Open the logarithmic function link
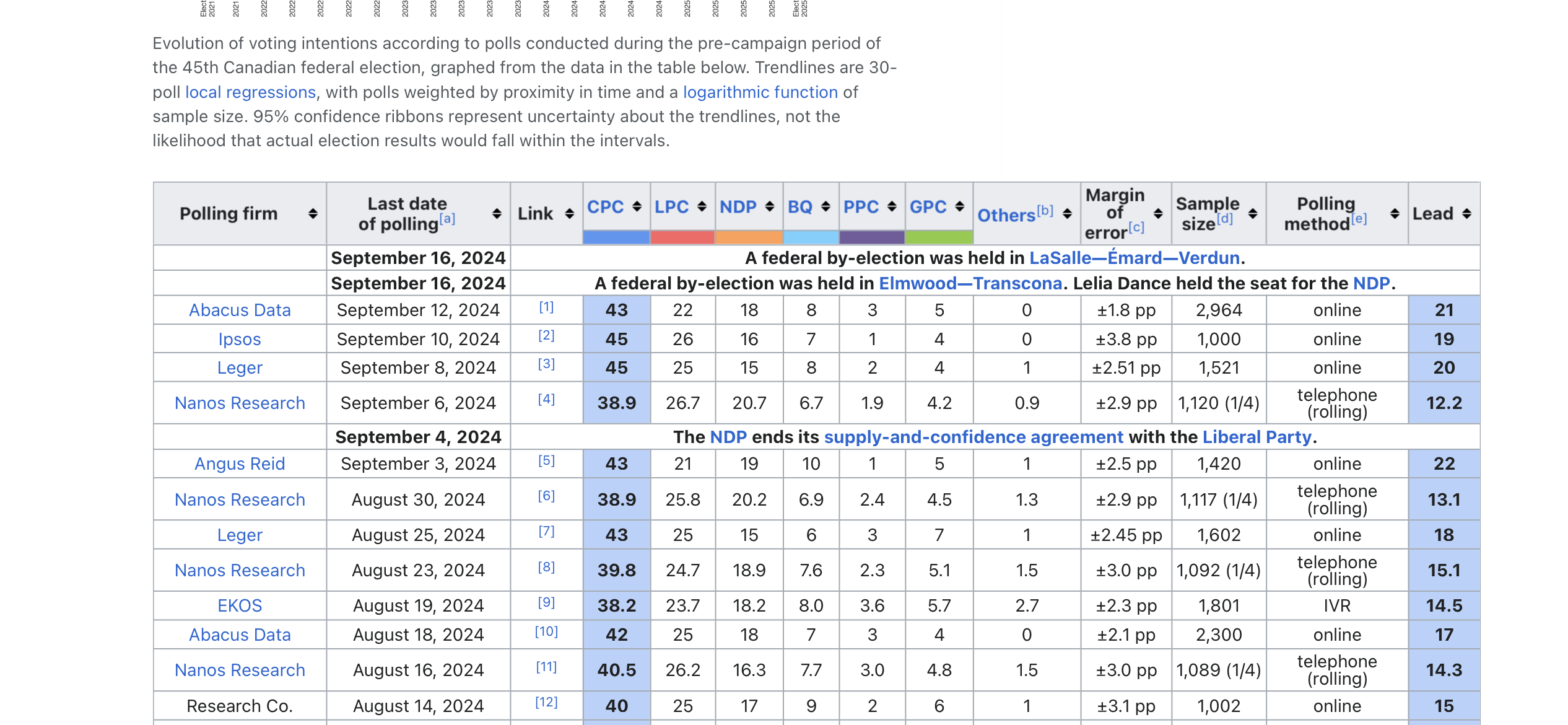The image size is (1568, 725). coord(760,92)
